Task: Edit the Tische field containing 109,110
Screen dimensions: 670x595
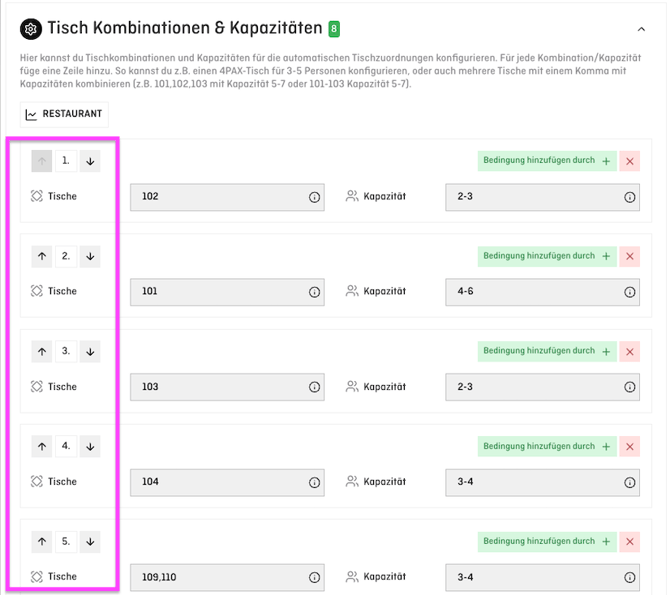Action: click(227, 577)
